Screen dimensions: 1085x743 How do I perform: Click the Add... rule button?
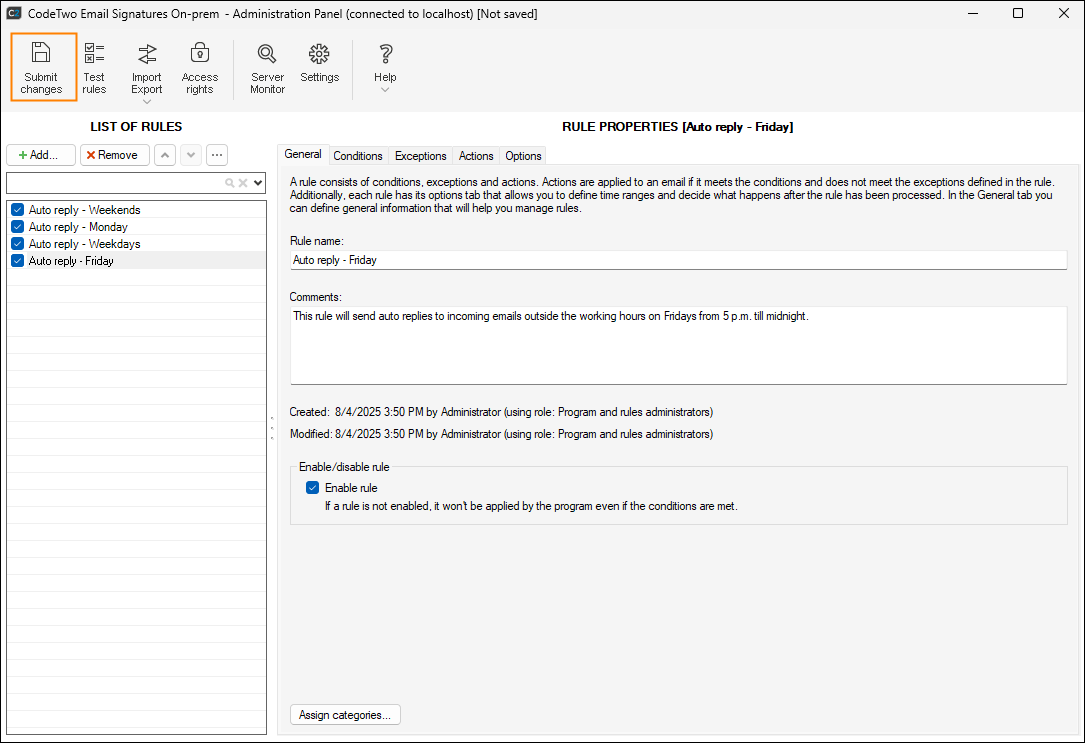coord(41,155)
